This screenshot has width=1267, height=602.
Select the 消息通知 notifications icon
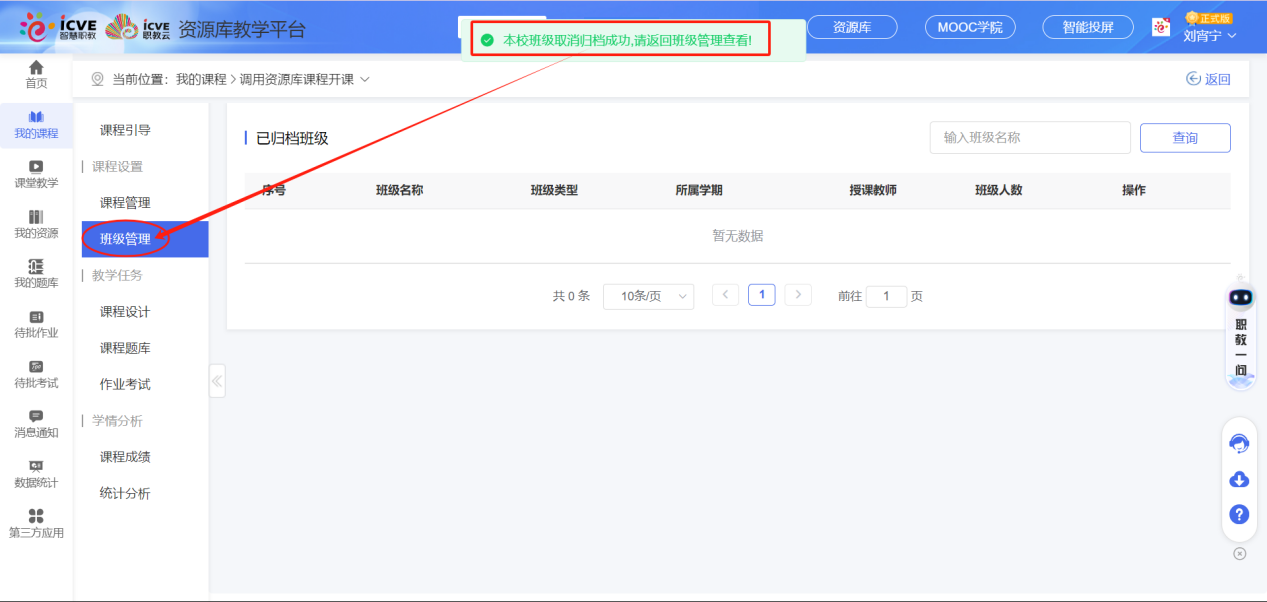click(36, 424)
